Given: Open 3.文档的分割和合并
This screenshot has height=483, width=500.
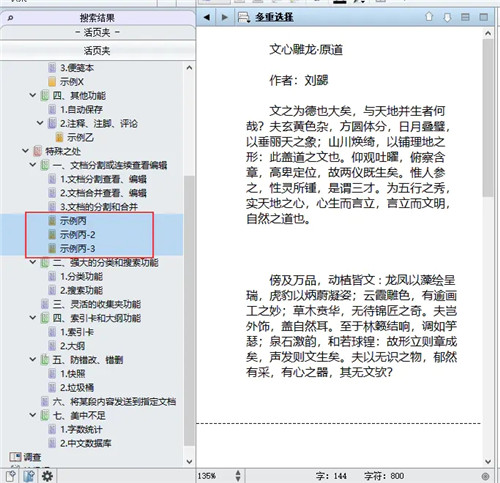Looking at the screenshot, I should tap(99, 207).
